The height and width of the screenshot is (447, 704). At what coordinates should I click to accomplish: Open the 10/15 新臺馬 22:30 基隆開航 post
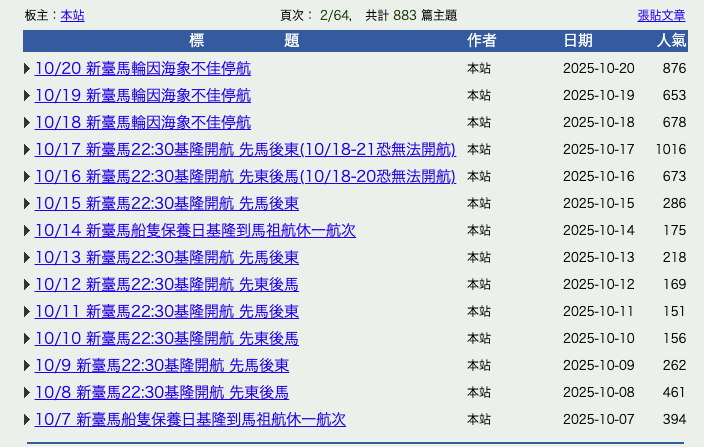[x=166, y=204]
